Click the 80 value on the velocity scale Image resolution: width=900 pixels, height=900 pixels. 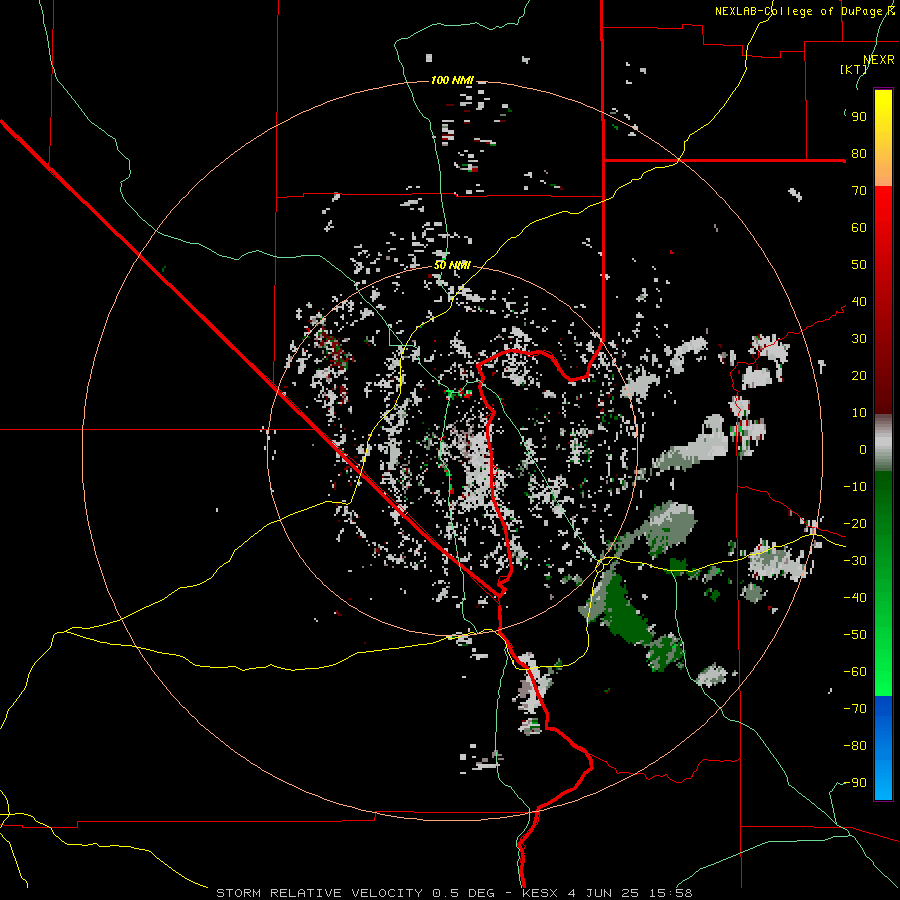(859, 154)
